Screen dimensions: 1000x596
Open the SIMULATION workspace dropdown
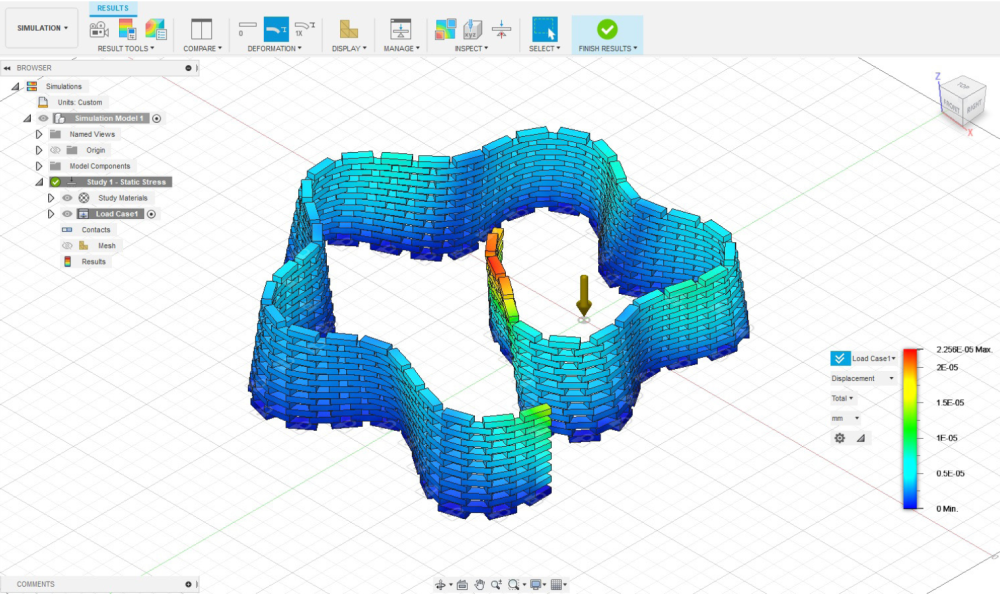pyautogui.click(x=42, y=28)
